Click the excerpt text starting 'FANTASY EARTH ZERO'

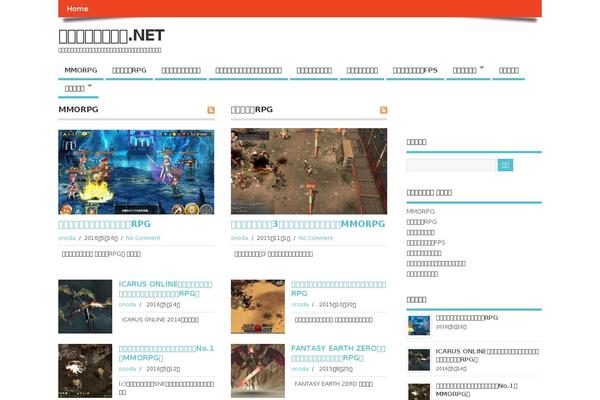(x=334, y=384)
